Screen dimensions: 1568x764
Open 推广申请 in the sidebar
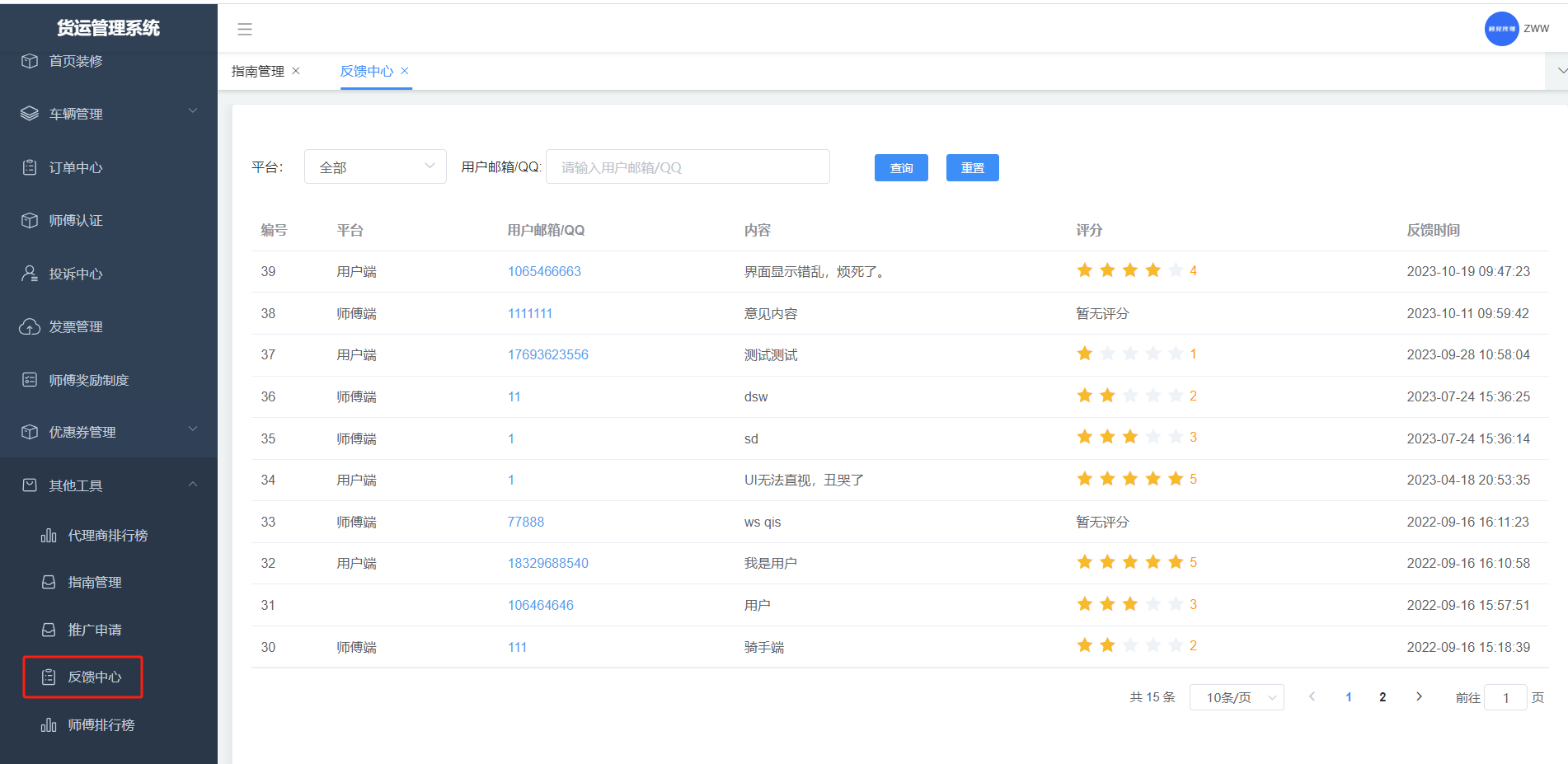pyautogui.click(x=94, y=630)
